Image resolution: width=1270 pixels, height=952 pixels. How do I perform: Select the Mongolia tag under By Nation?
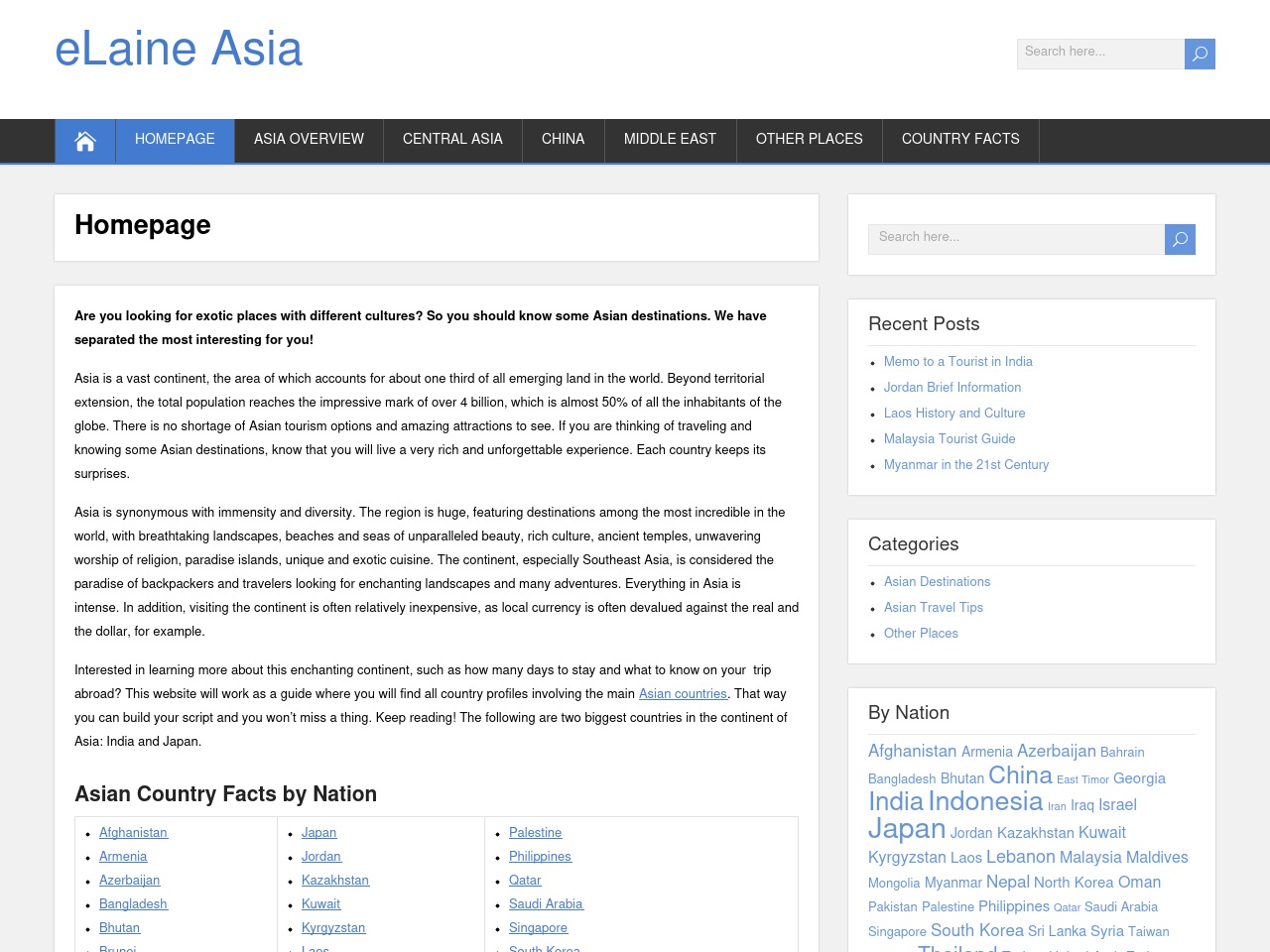point(894,884)
